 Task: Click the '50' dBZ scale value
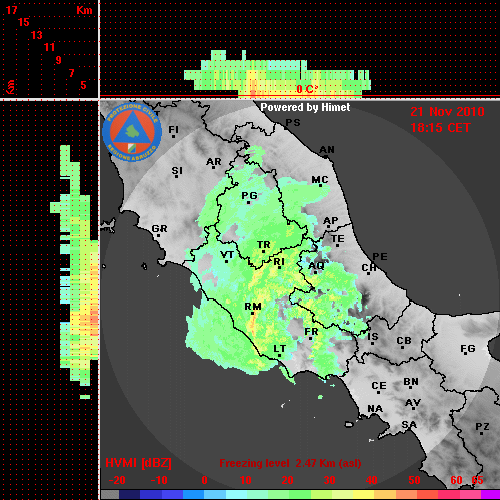[x=414, y=480]
